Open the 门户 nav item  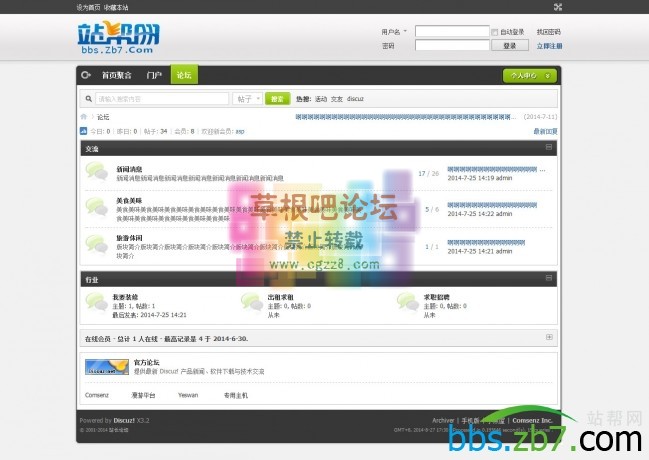point(154,75)
